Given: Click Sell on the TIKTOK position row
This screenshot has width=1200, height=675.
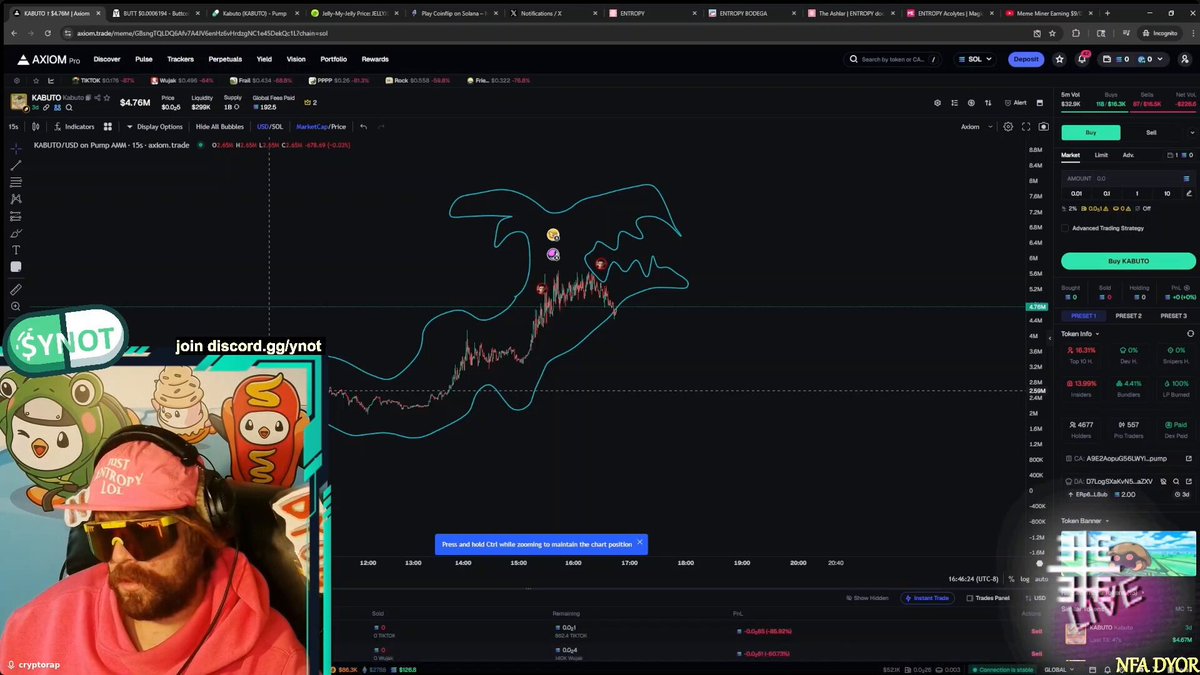Looking at the screenshot, I should click(1036, 631).
